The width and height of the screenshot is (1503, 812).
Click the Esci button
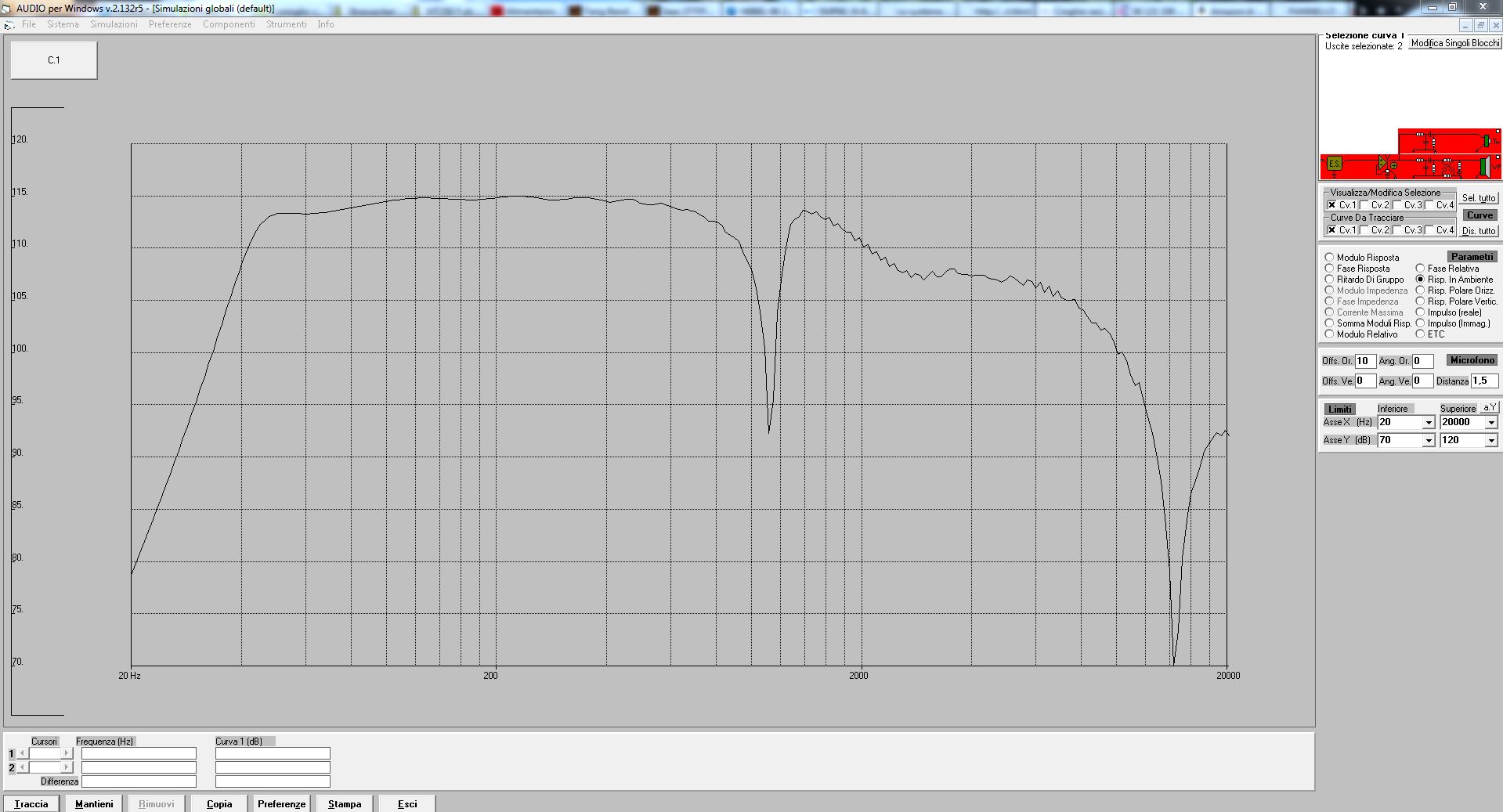tap(407, 803)
